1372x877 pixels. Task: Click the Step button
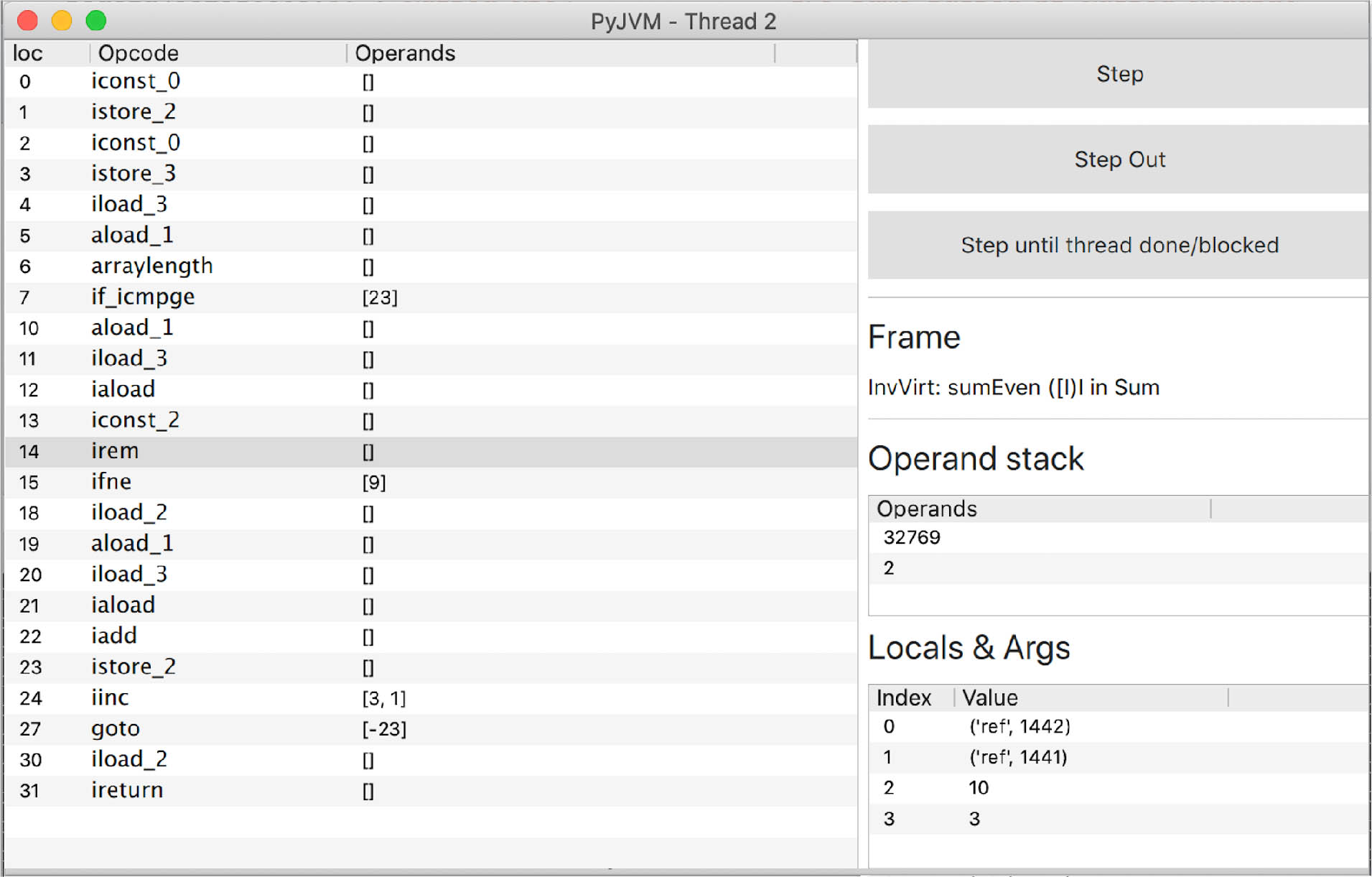pos(1119,74)
